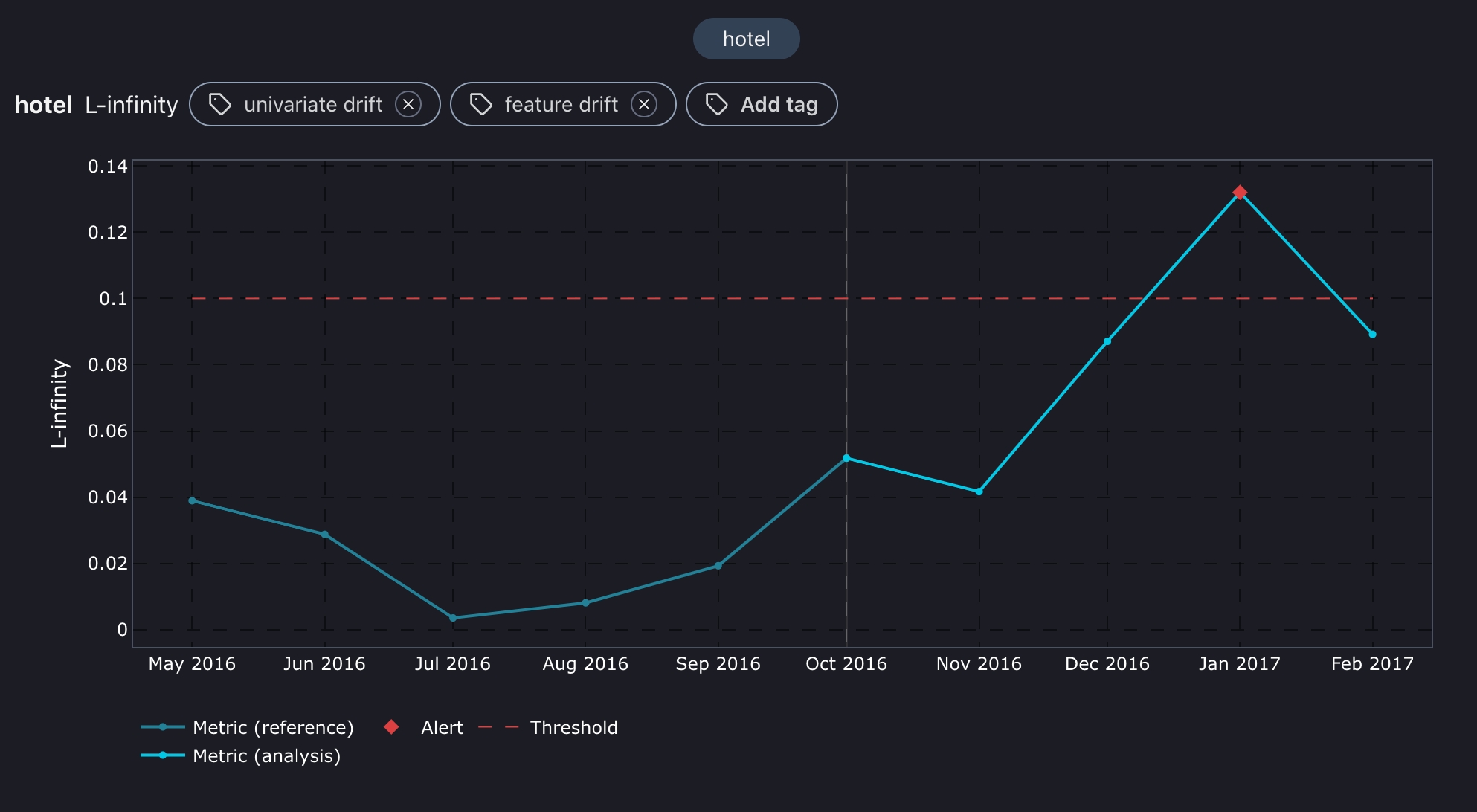Toggle Metric (reference) legend entry

272,727
